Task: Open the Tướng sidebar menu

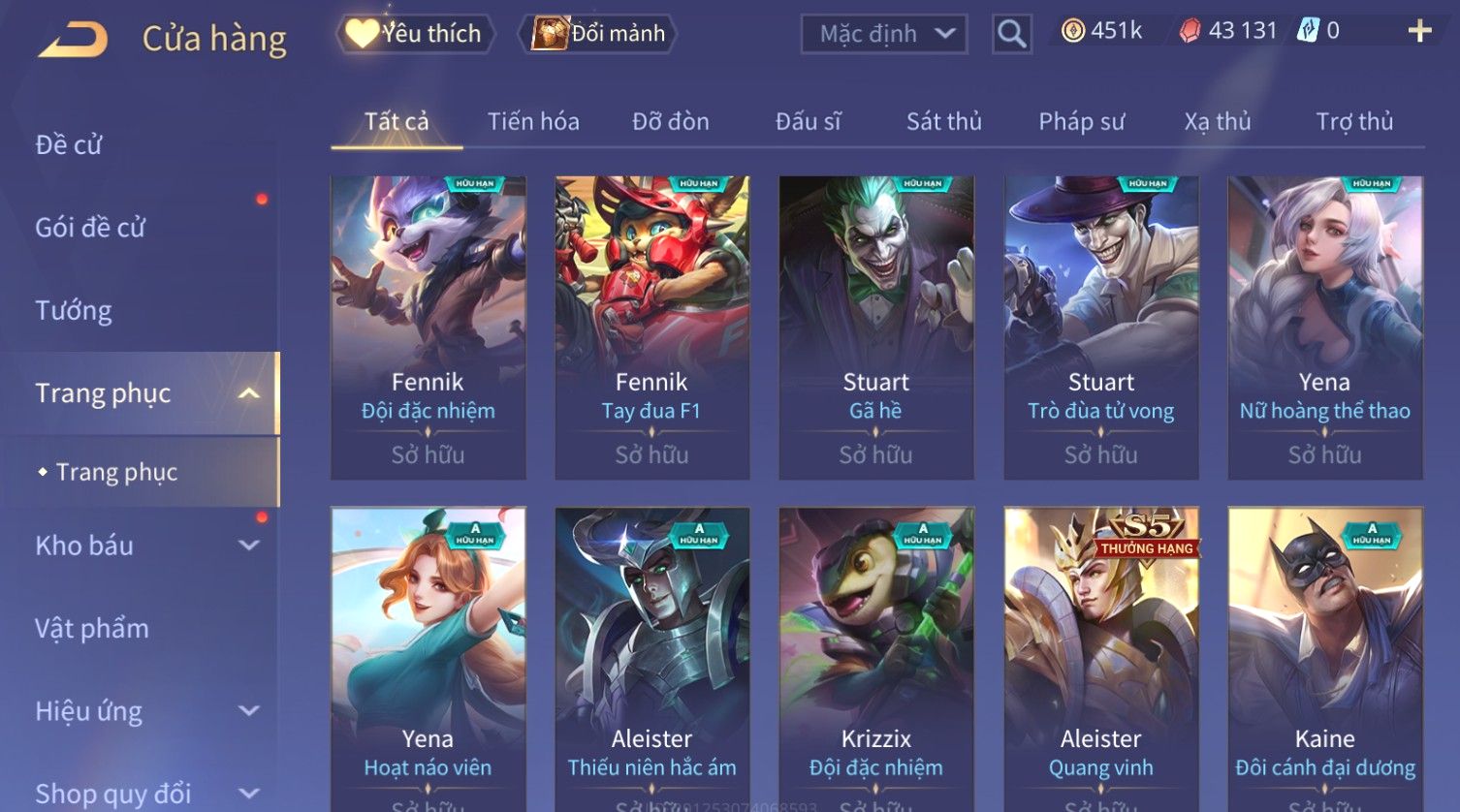Action: coord(74,311)
